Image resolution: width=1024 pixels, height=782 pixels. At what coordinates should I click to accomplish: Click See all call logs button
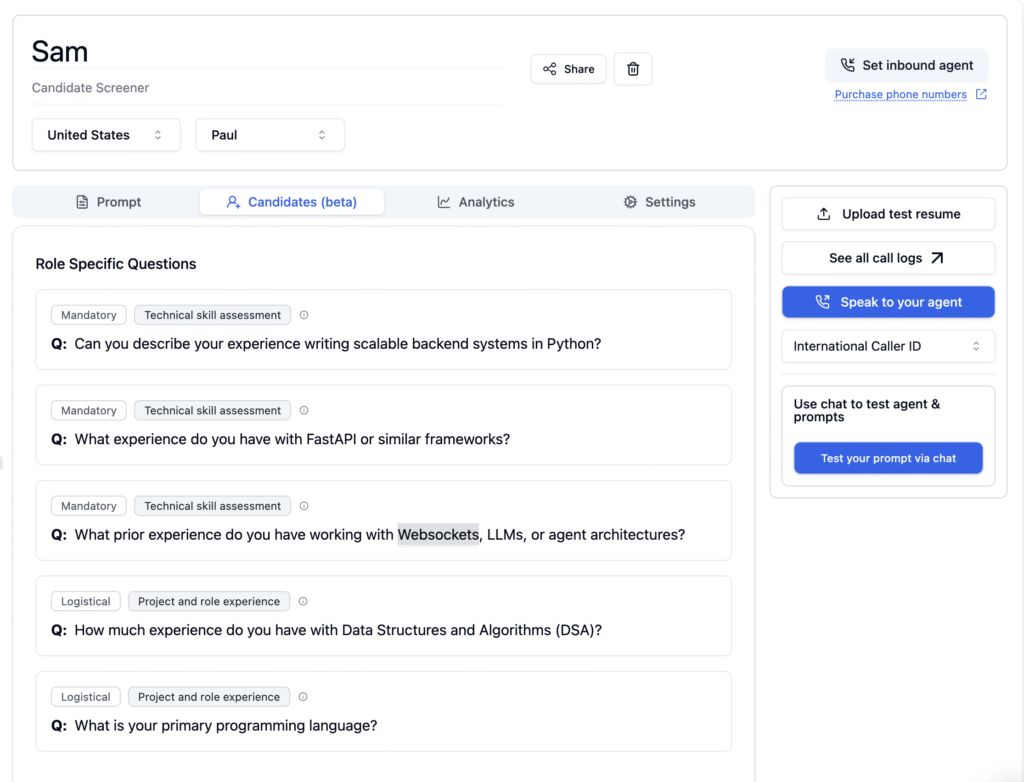click(x=888, y=258)
